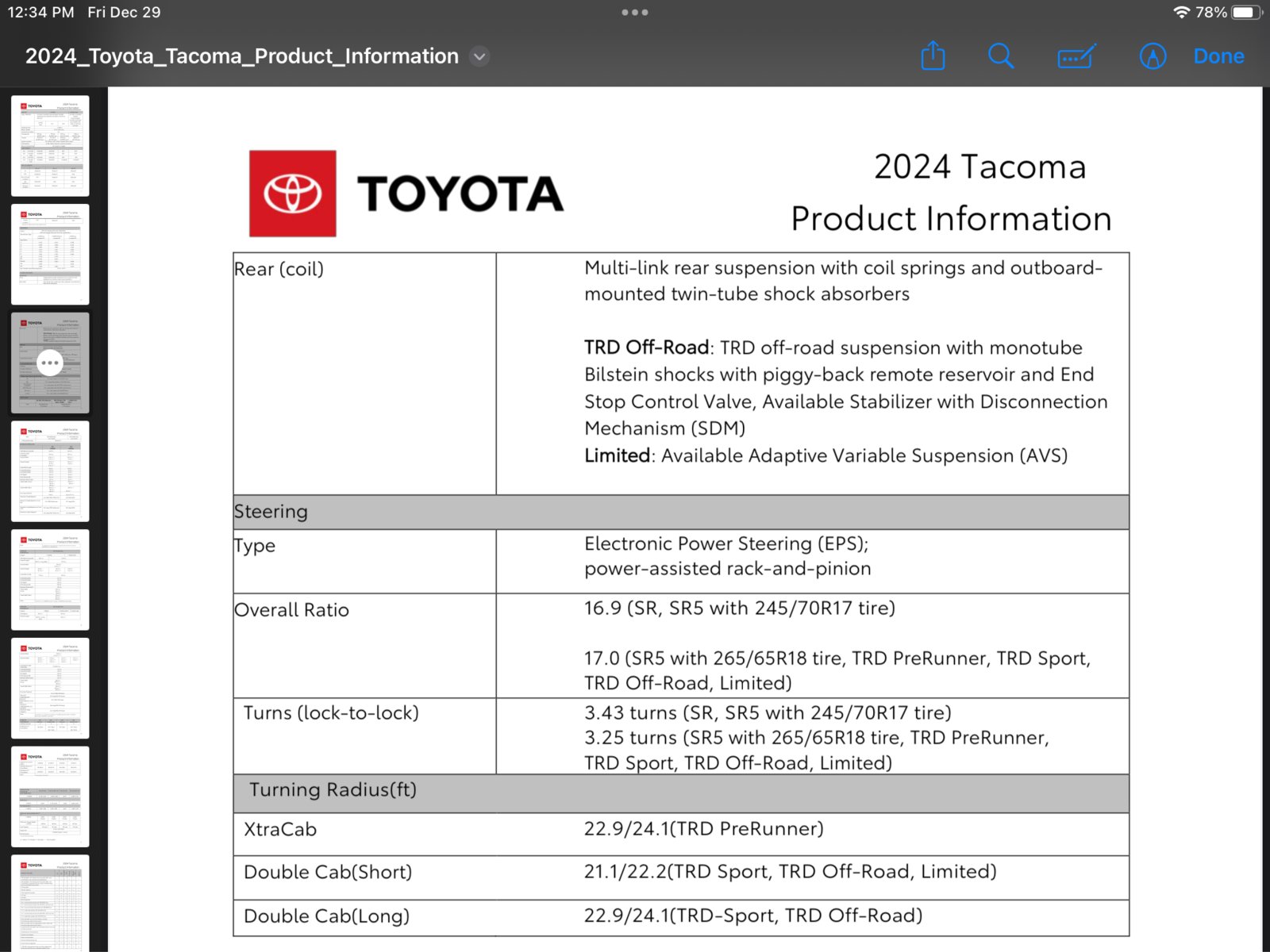The height and width of the screenshot is (952, 1270).
Task: Tap the '21.1/22.2(TRD Sport, TRD Off-Road, Limited)' value
Action: coord(791,871)
